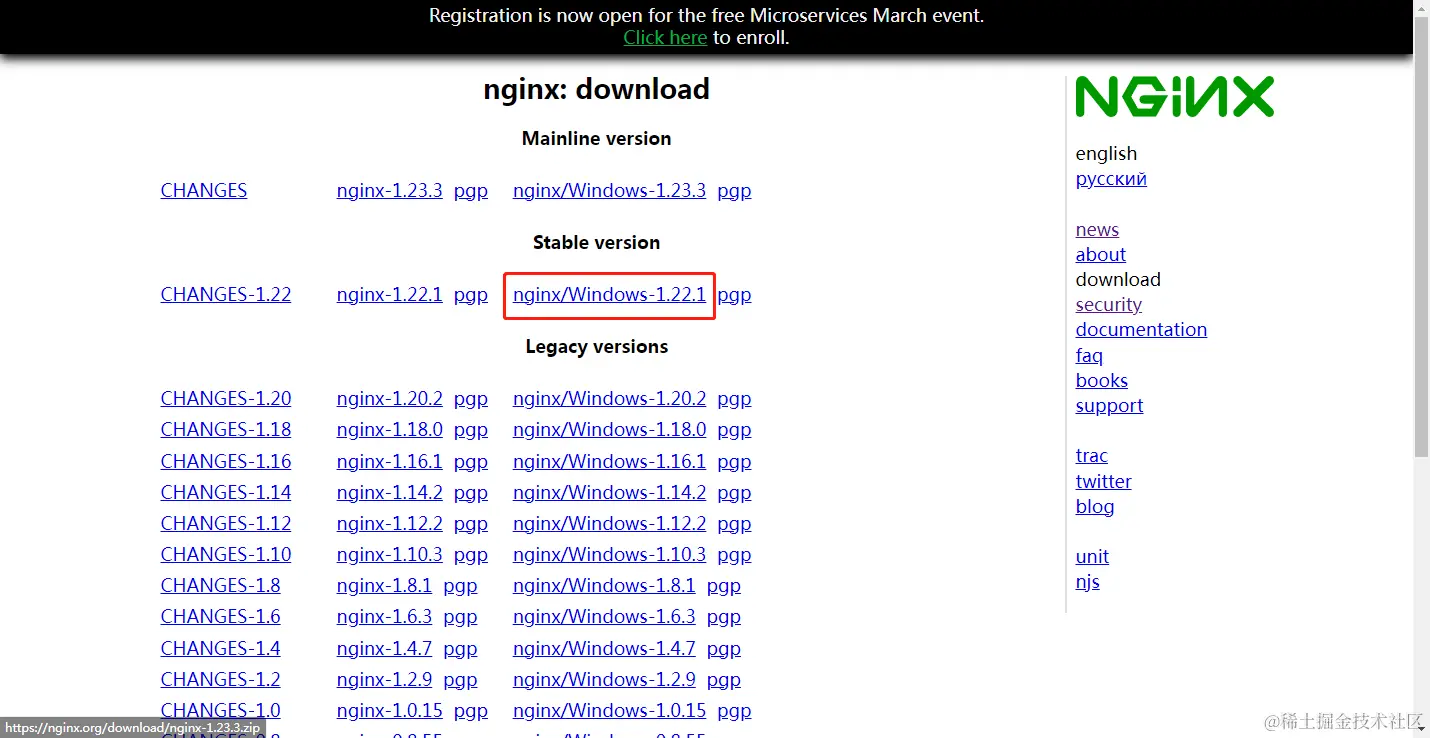Open the support page
Image resolution: width=1430 pixels, height=738 pixels.
pyautogui.click(x=1109, y=406)
